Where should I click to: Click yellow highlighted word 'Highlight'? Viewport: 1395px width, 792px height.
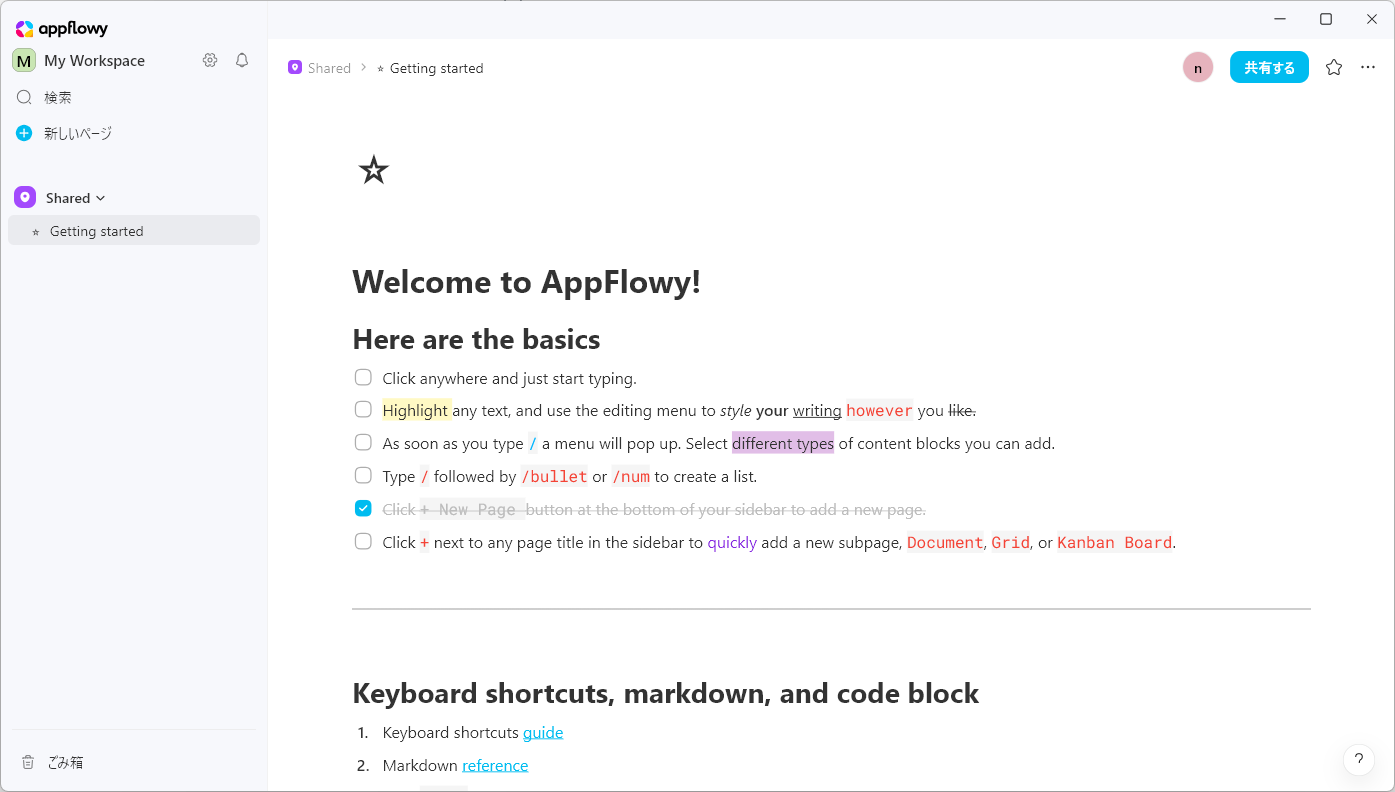coord(415,410)
